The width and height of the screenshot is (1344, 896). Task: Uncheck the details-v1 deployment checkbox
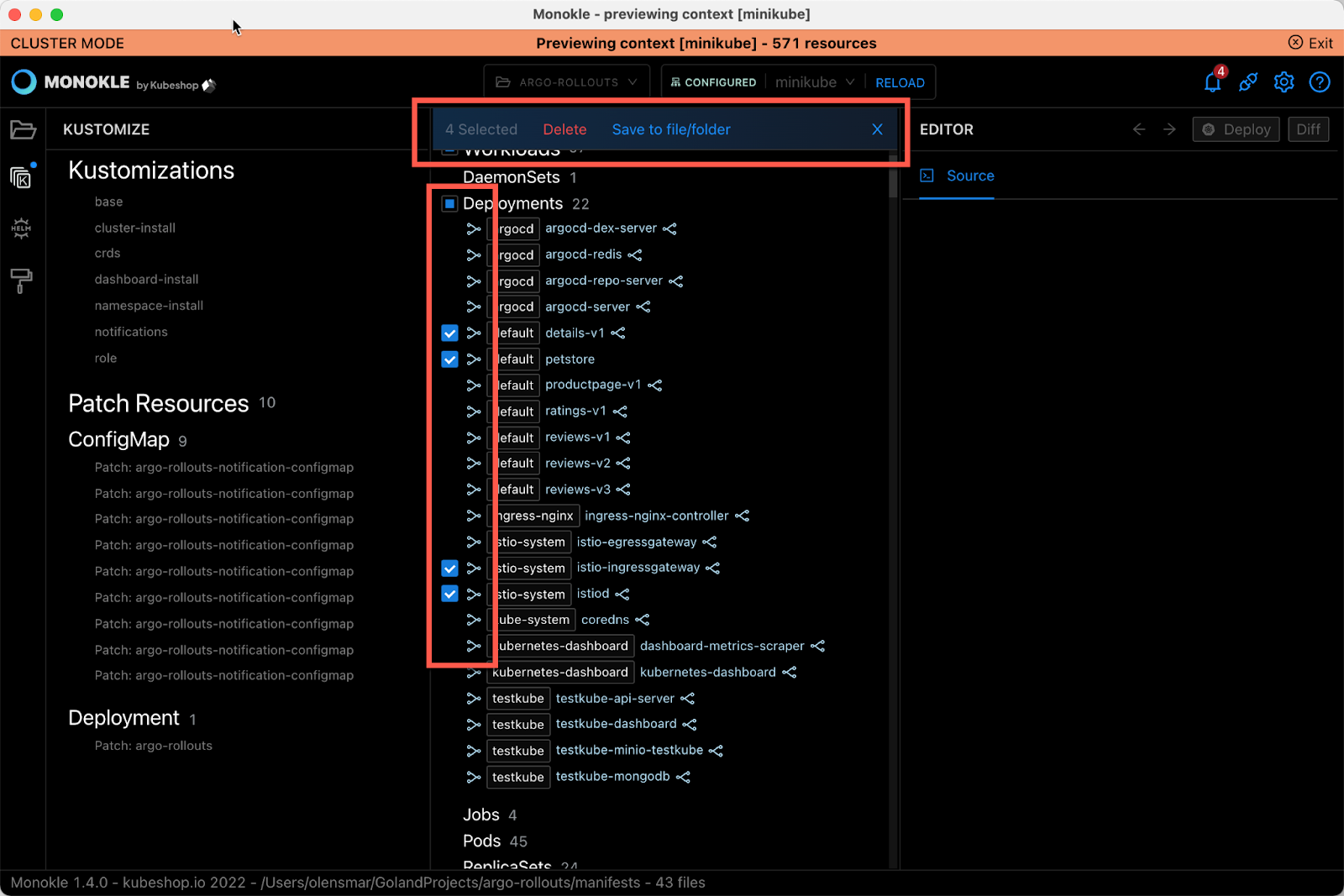[449, 333]
